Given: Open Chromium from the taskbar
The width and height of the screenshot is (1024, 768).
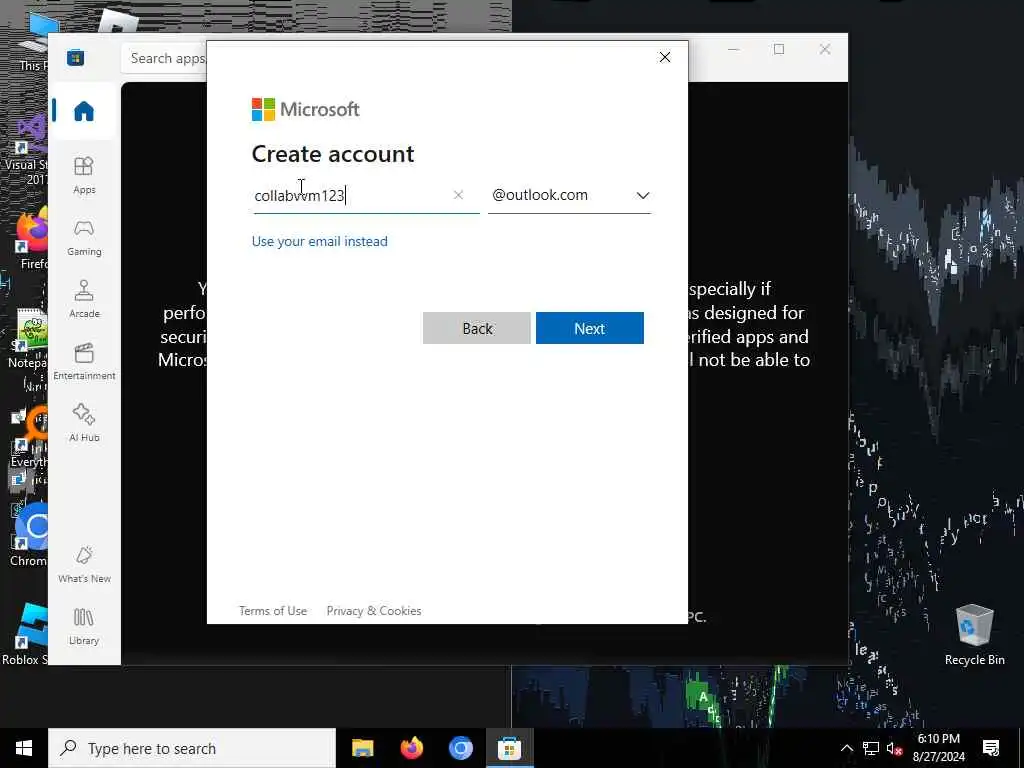Looking at the screenshot, I should (x=460, y=748).
